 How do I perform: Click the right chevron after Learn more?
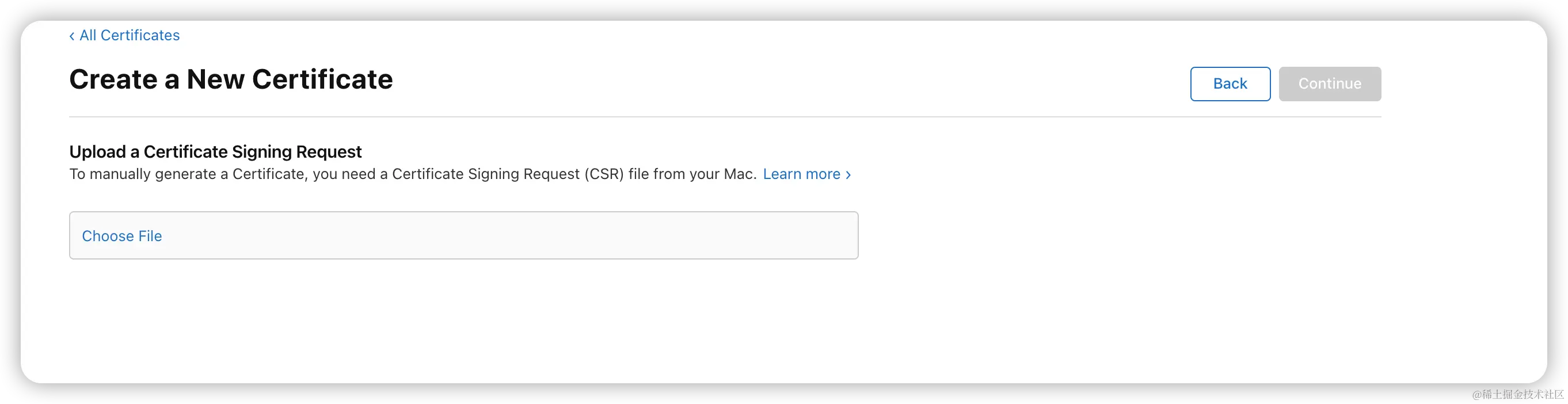tap(848, 174)
